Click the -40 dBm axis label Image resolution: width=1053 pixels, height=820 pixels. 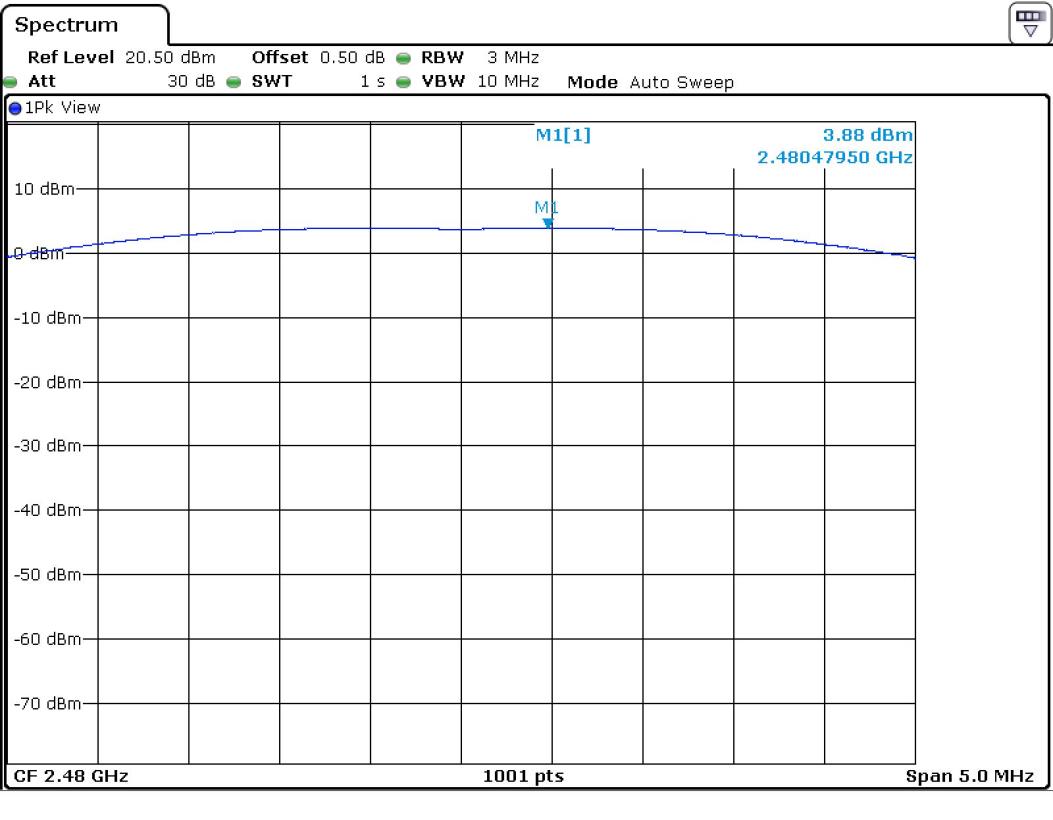pyautogui.click(x=47, y=510)
